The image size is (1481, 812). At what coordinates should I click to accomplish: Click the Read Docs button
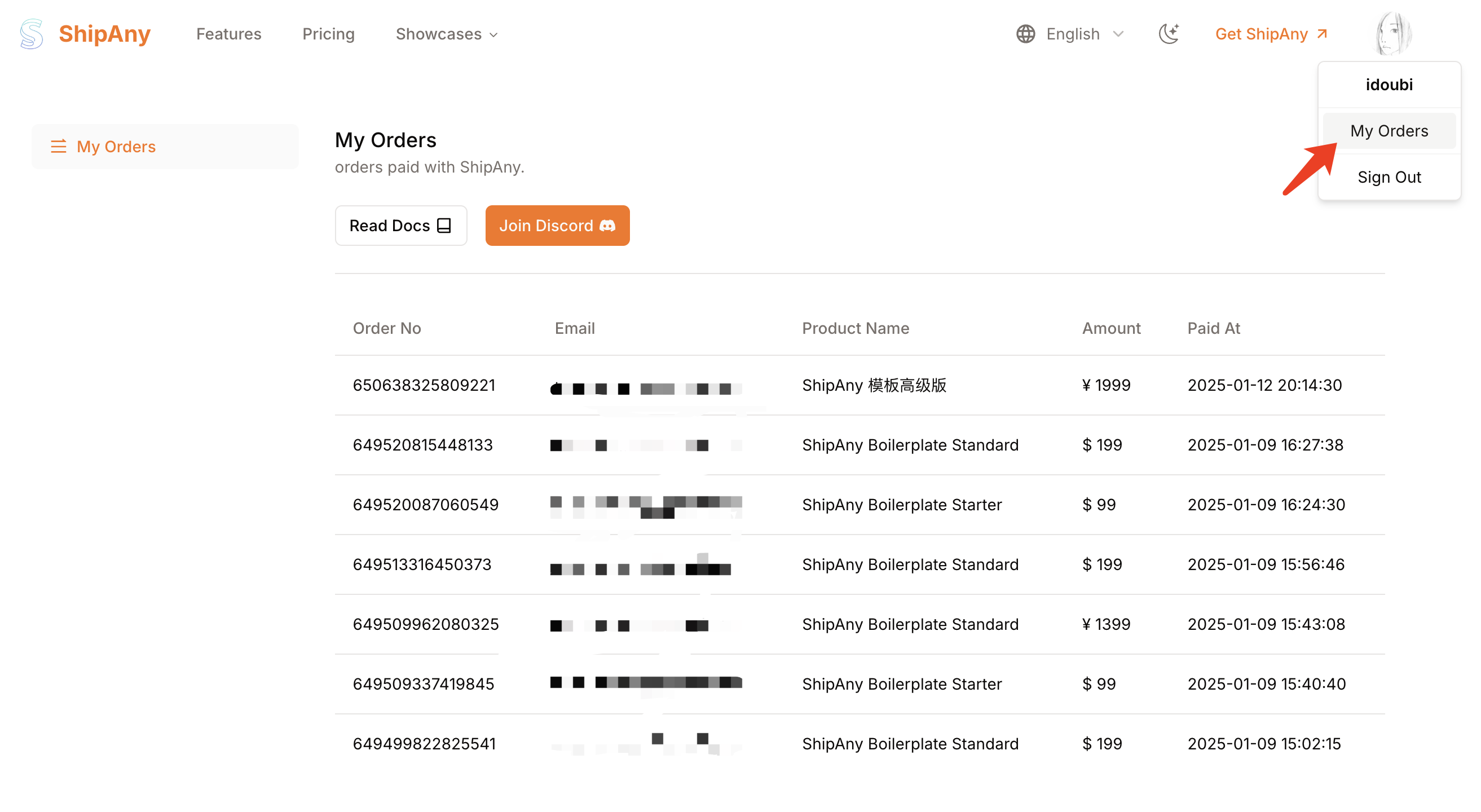pos(401,225)
